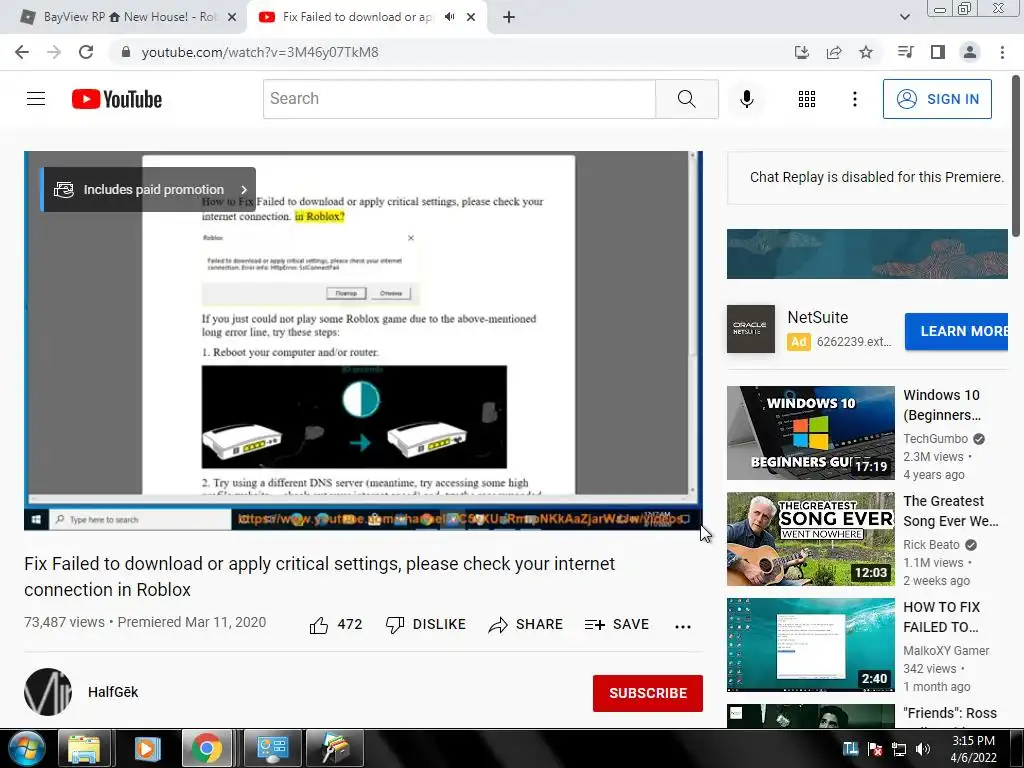The width and height of the screenshot is (1024, 768).
Task: Click Learn More on NetSuite ad
Action: point(956,331)
